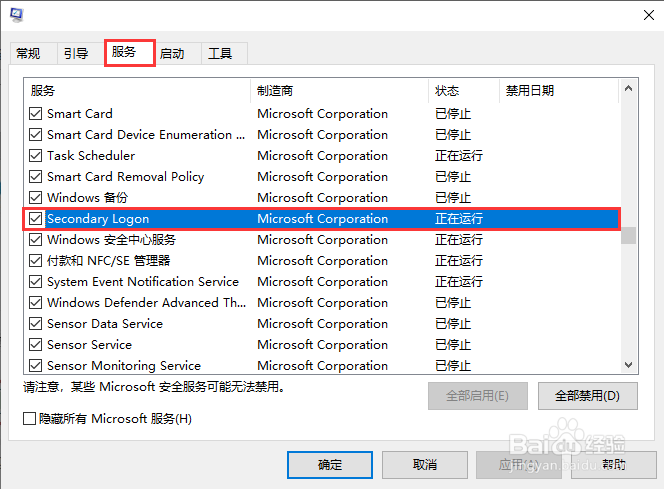Toggle Smart Card Removal Policy checkbox
The height and width of the screenshot is (489, 664).
point(36,177)
